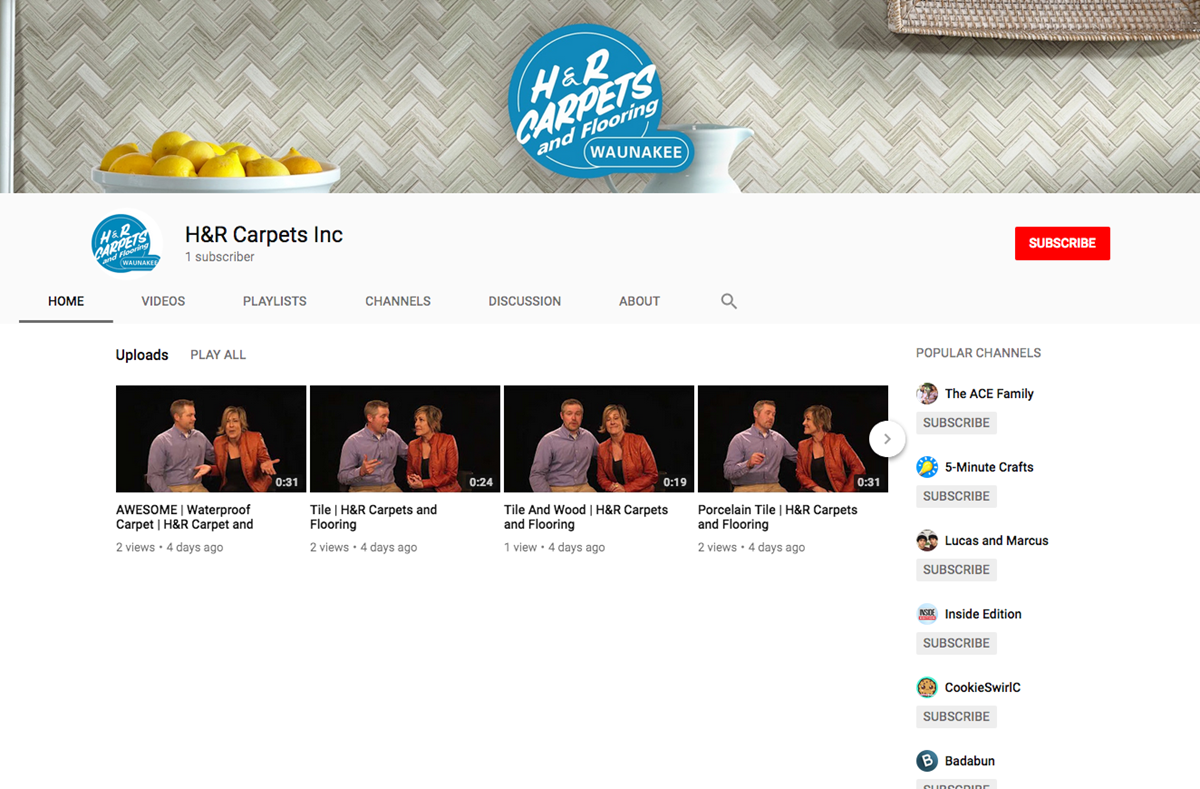Open 'Porcelain Tile | H&R Carpets' title
The height and width of the screenshot is (789, 1200).
[778, 517]
